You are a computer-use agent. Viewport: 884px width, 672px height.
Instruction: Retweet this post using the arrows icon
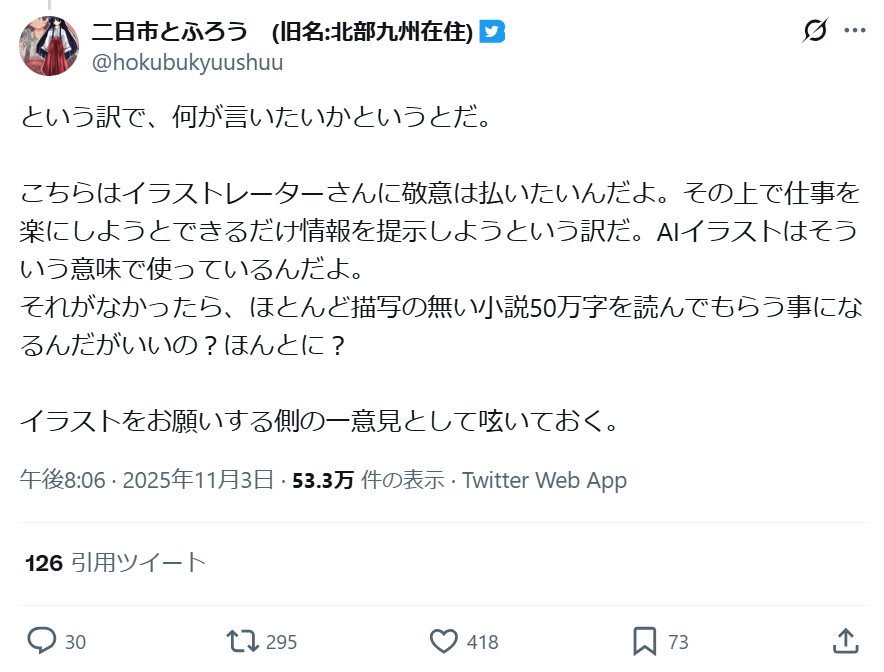click(x=240, y=641)
